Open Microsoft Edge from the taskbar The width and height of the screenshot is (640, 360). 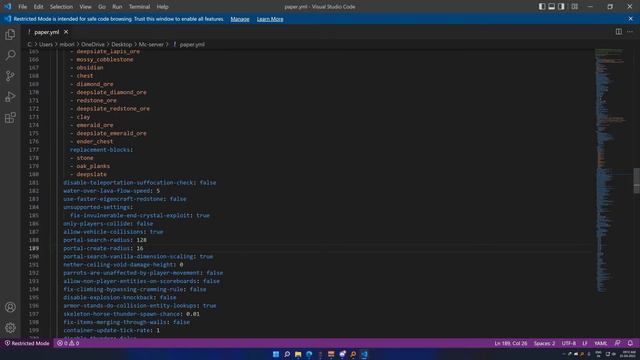pyautogui.click(x=309, y=354)
